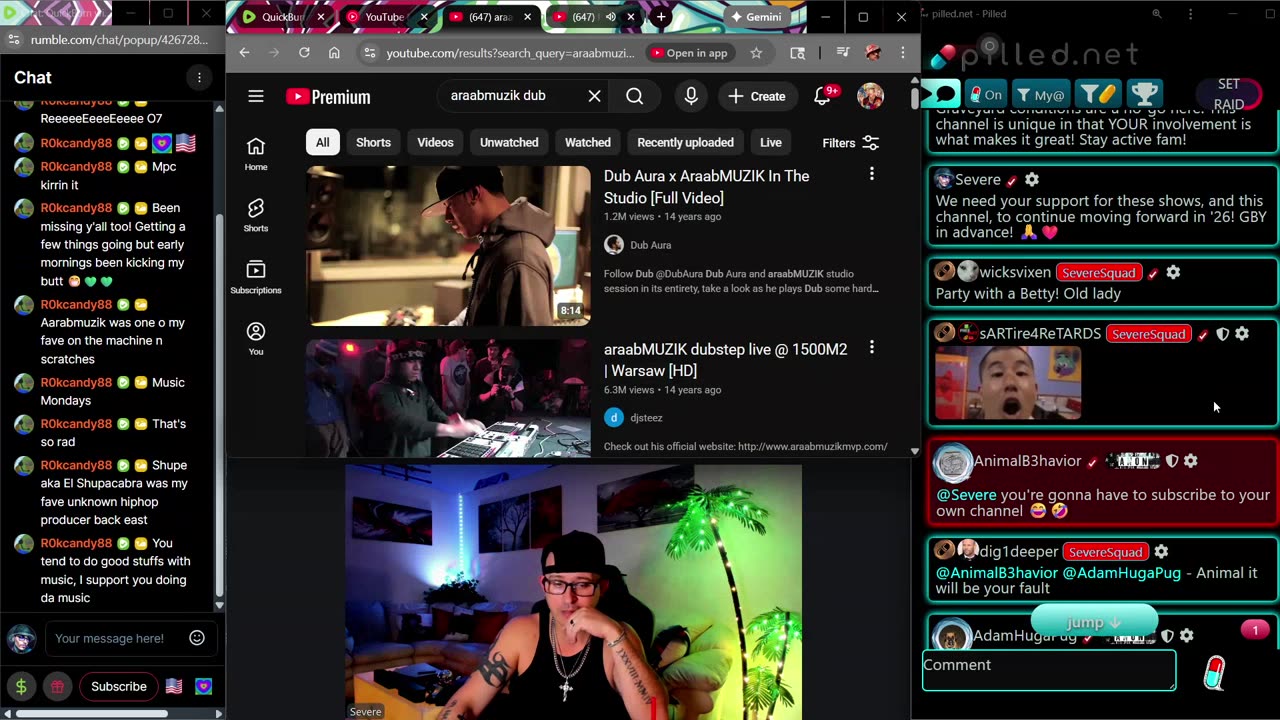Open settings gear next to Severe
Viewport: 1280px width, 720px height.
click(1032, 180)
